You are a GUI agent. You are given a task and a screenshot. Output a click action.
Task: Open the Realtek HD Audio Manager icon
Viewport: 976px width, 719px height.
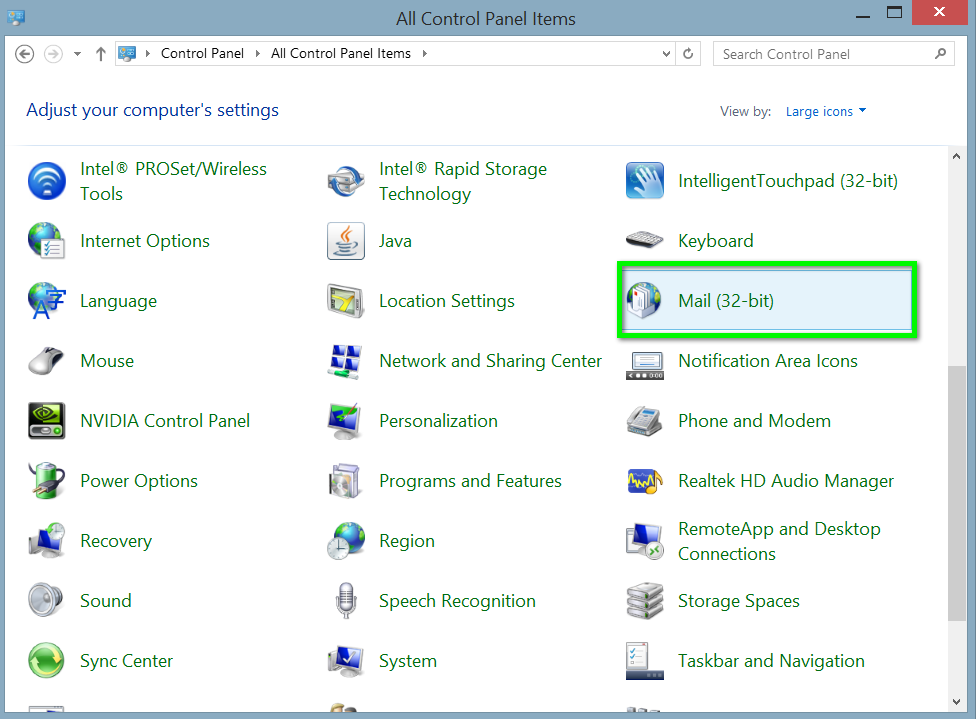pos(645,481)
